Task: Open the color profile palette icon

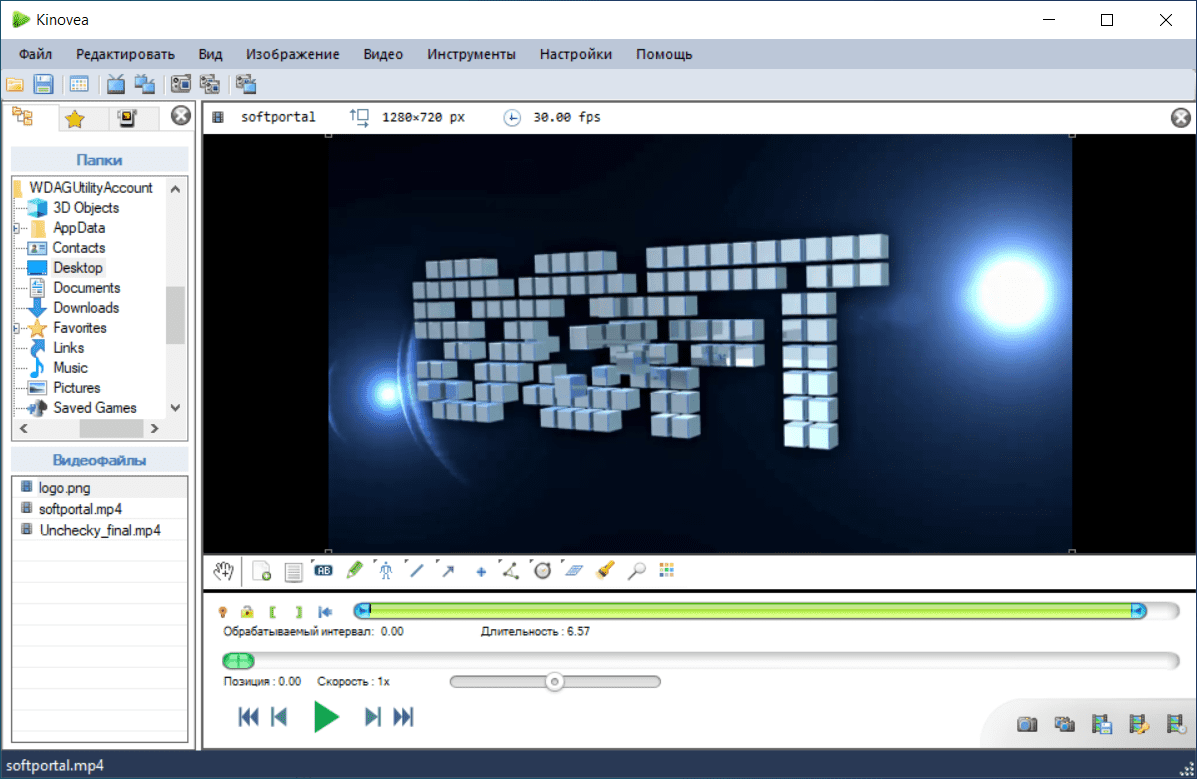Action: pos(666,570)
